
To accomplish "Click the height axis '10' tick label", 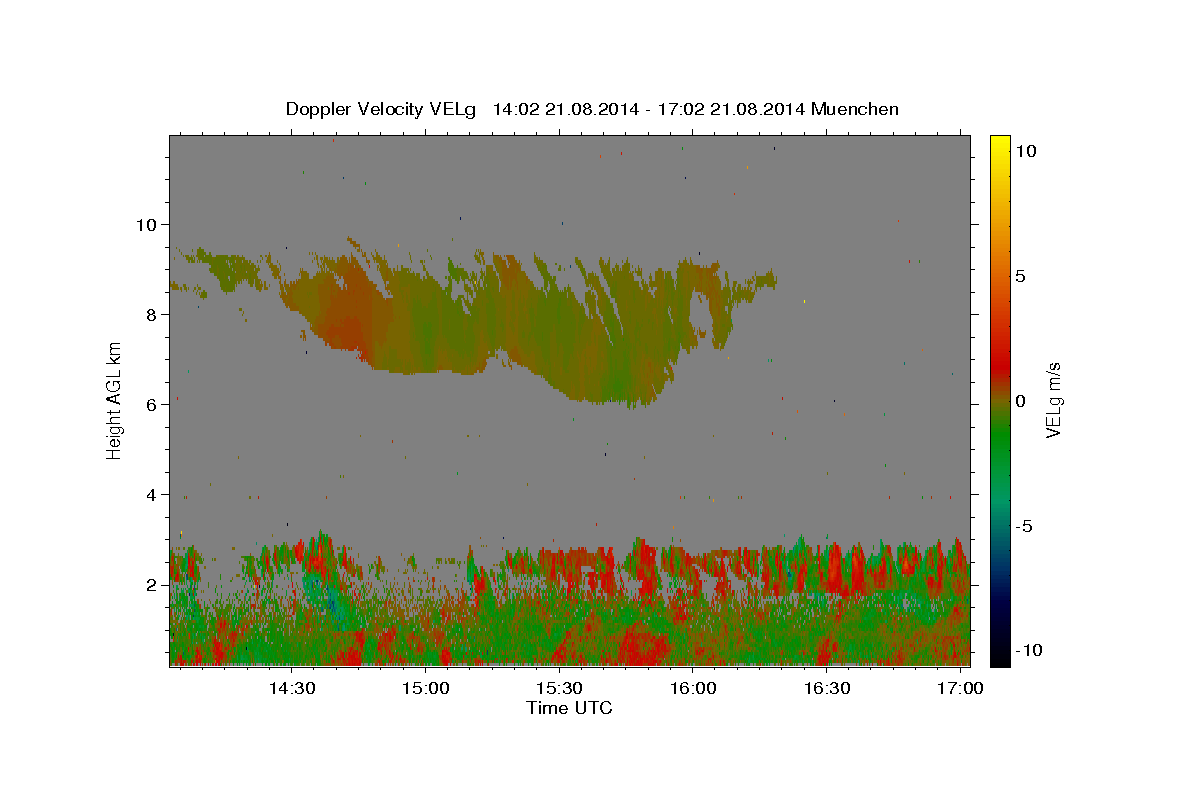I will pyautogui.click(x=146, y=225).
